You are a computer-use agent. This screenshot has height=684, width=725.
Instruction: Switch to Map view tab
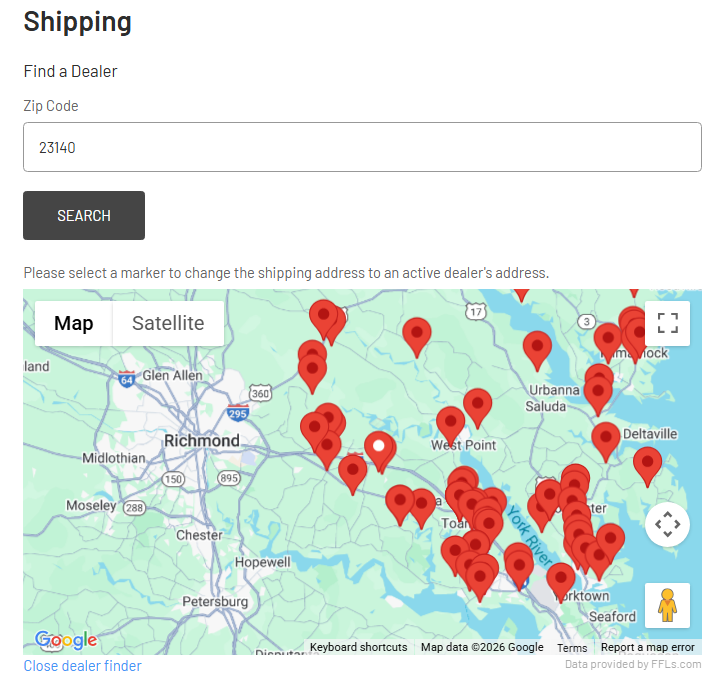[74, 323]
